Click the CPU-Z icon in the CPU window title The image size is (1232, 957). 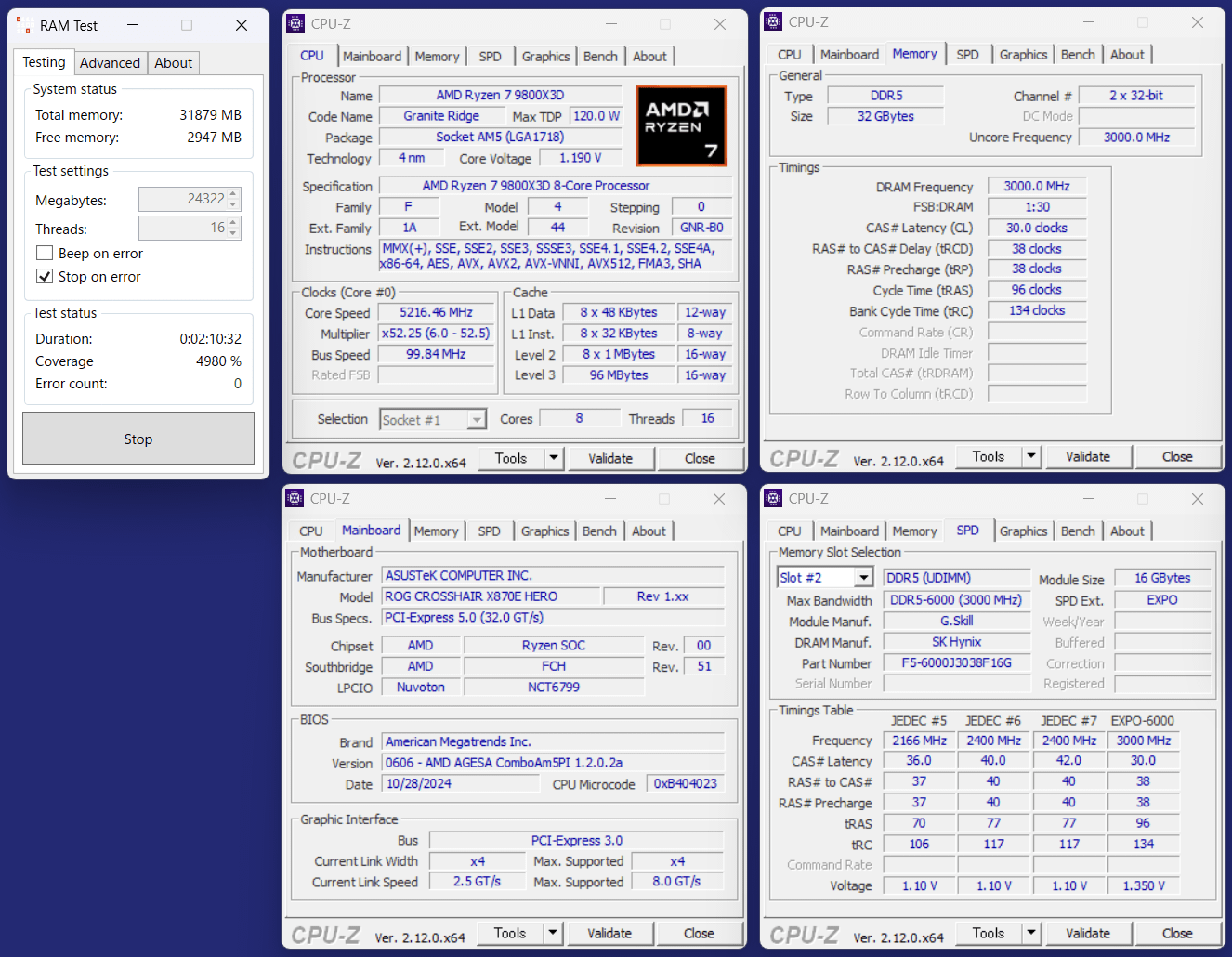(295, 24)
